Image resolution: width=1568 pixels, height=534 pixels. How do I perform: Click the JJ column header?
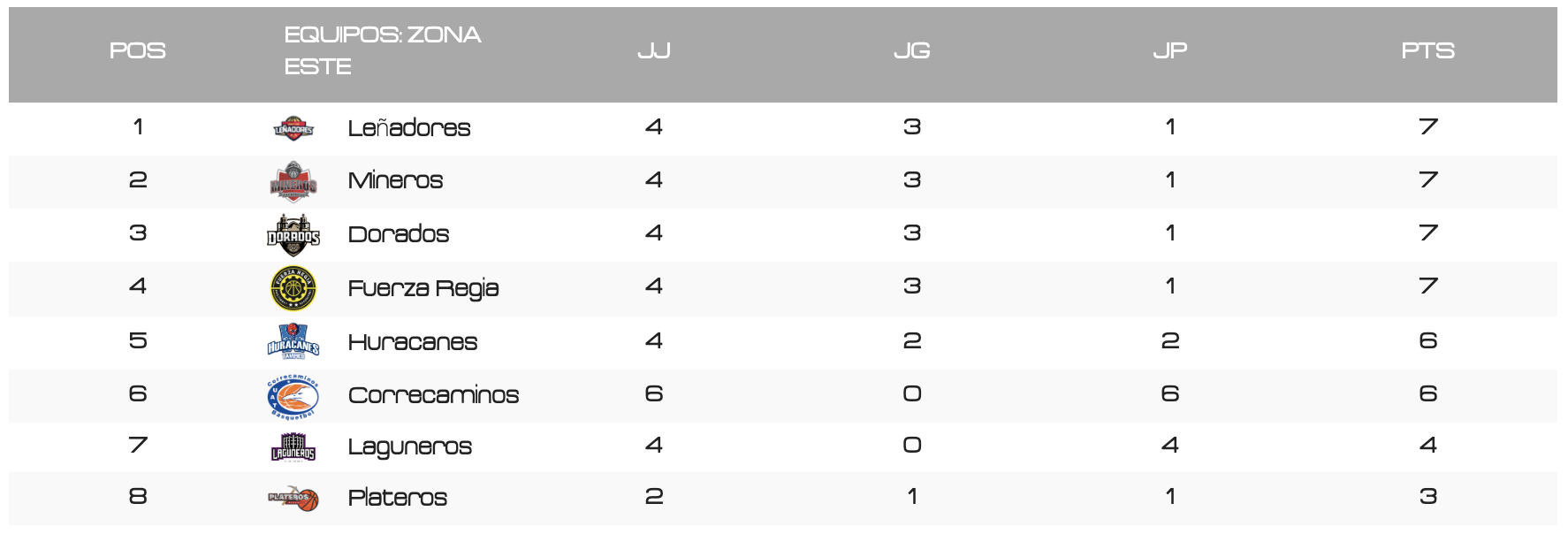pos(654,51)
